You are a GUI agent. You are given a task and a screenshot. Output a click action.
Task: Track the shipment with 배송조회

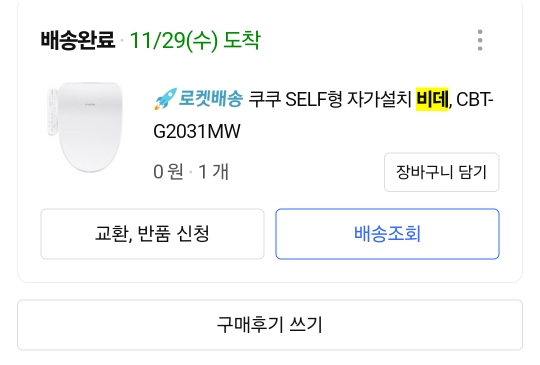tap(387, 234)
